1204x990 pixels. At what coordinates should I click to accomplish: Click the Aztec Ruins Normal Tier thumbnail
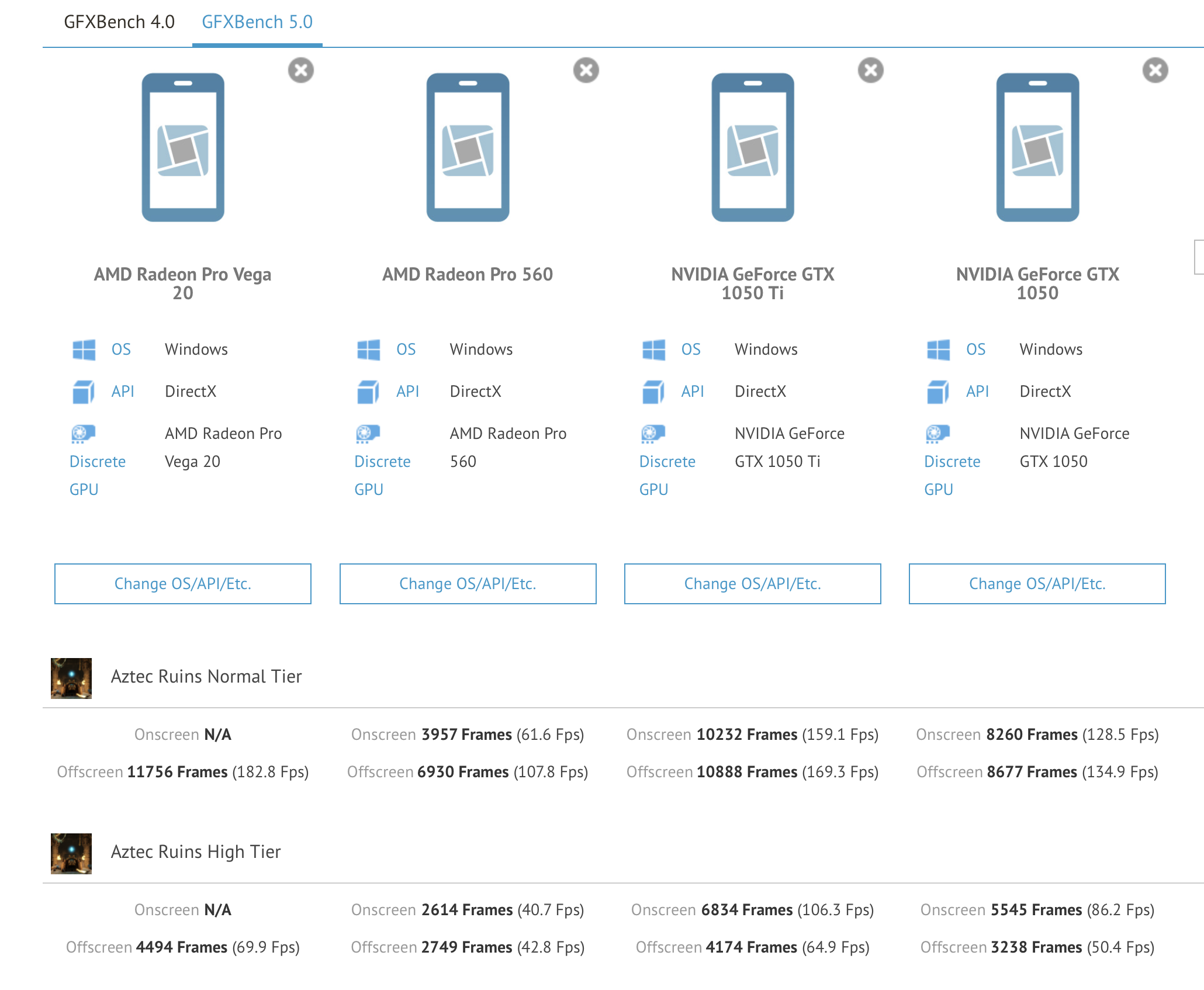[71, 678]
